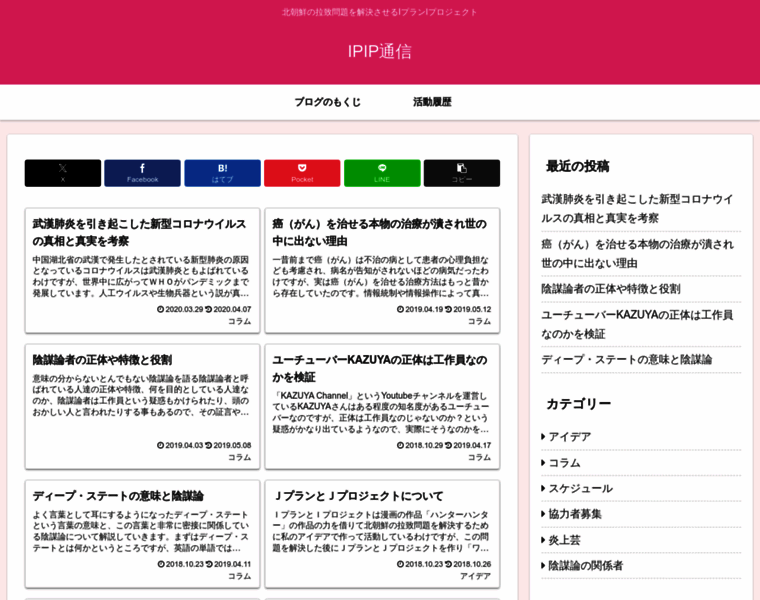This screenshot has width=760, height=600.
Task: Click the アイデア label on Jプラン card
Action: tap(475, 576)
